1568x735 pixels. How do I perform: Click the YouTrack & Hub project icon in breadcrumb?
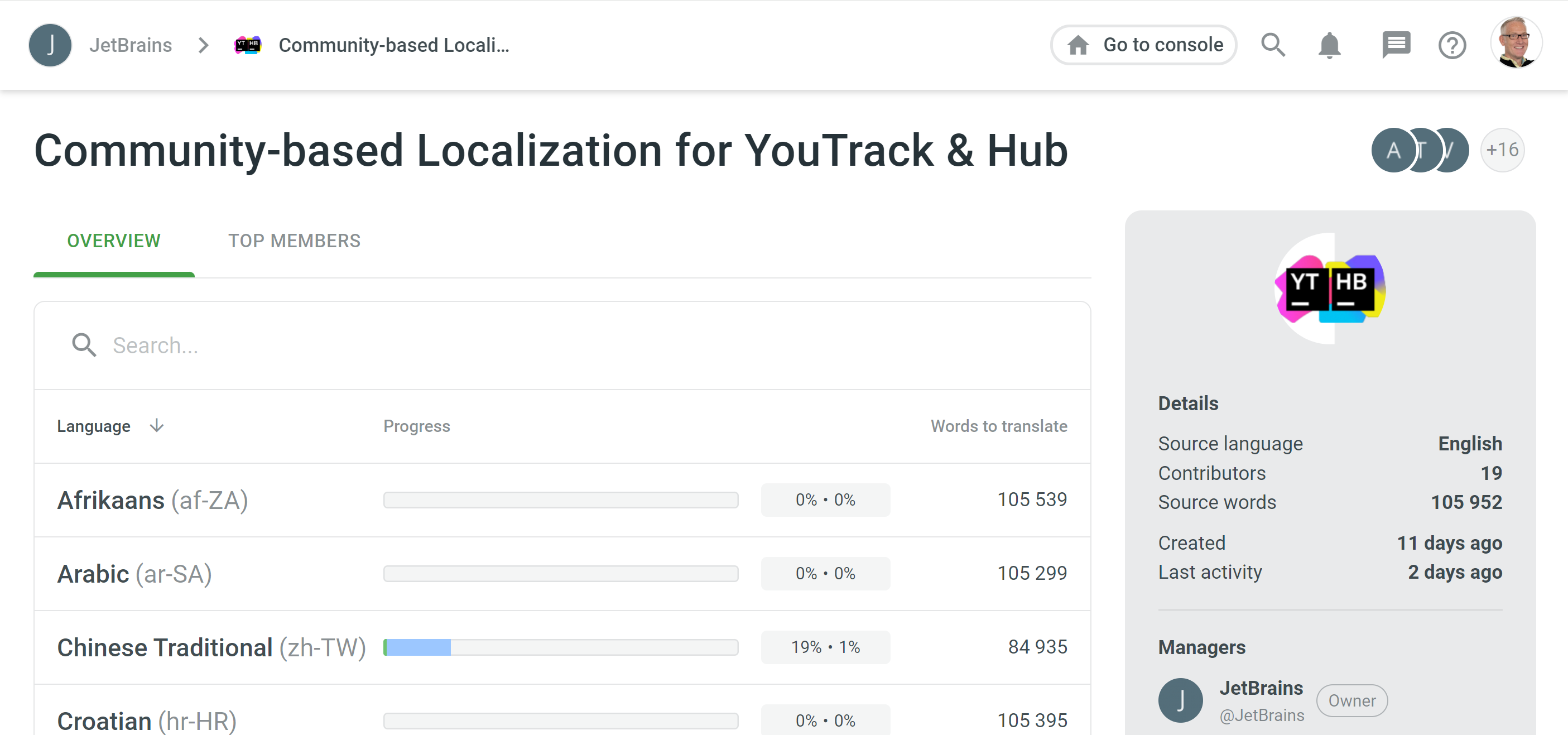(x=247, y=45)
